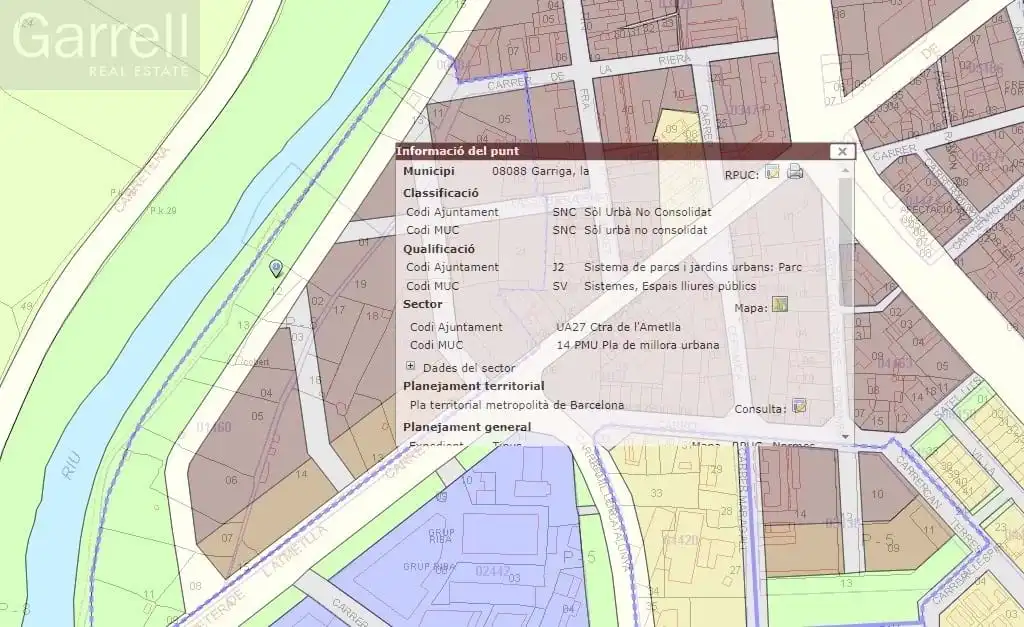Open the sector Mapa icon
The height and width of the screenshot is (627, 1024).
(x=780, y=304)
